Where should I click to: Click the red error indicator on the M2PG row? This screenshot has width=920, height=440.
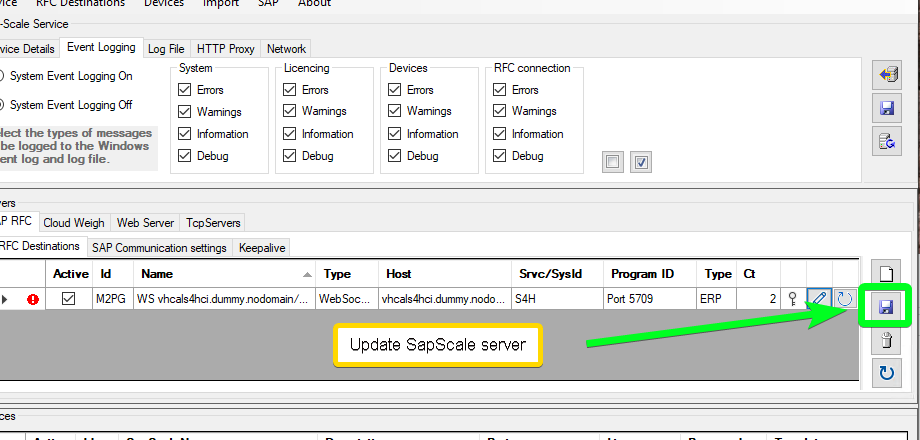point(33,298)
